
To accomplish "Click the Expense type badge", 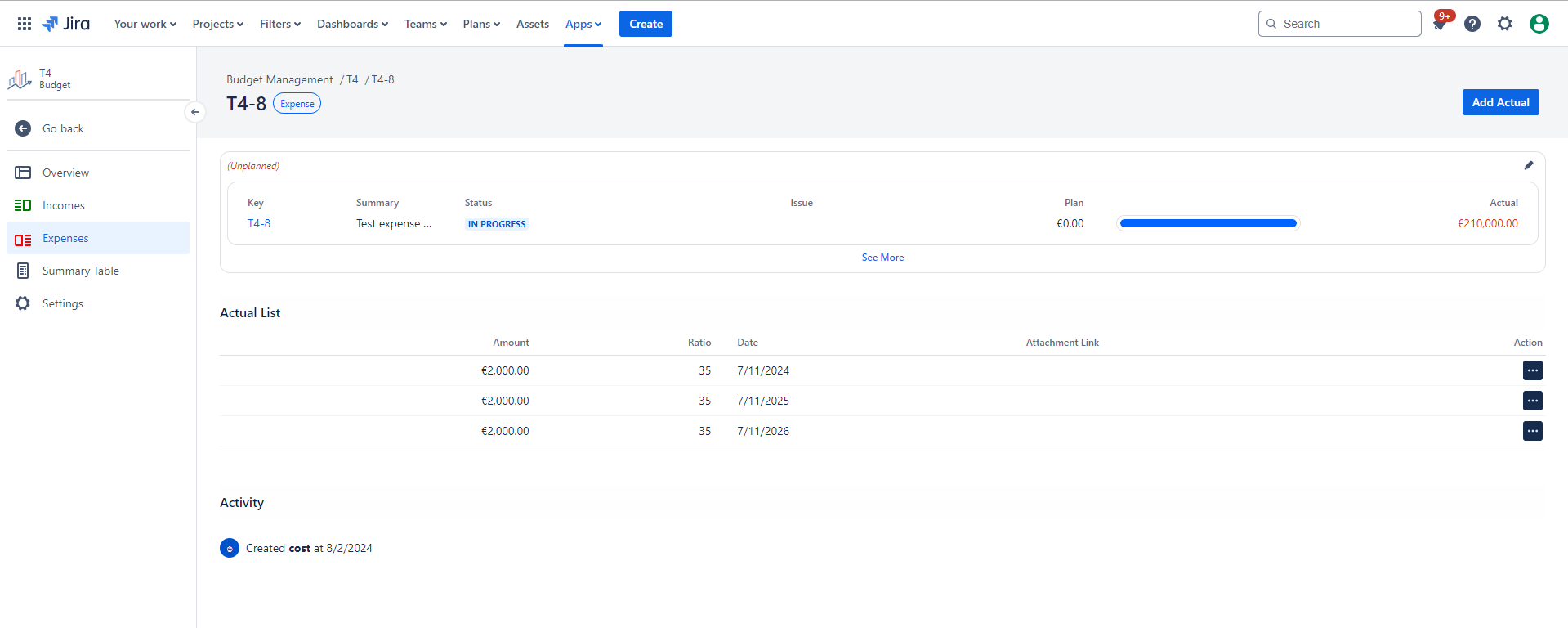I will [297, 104].
